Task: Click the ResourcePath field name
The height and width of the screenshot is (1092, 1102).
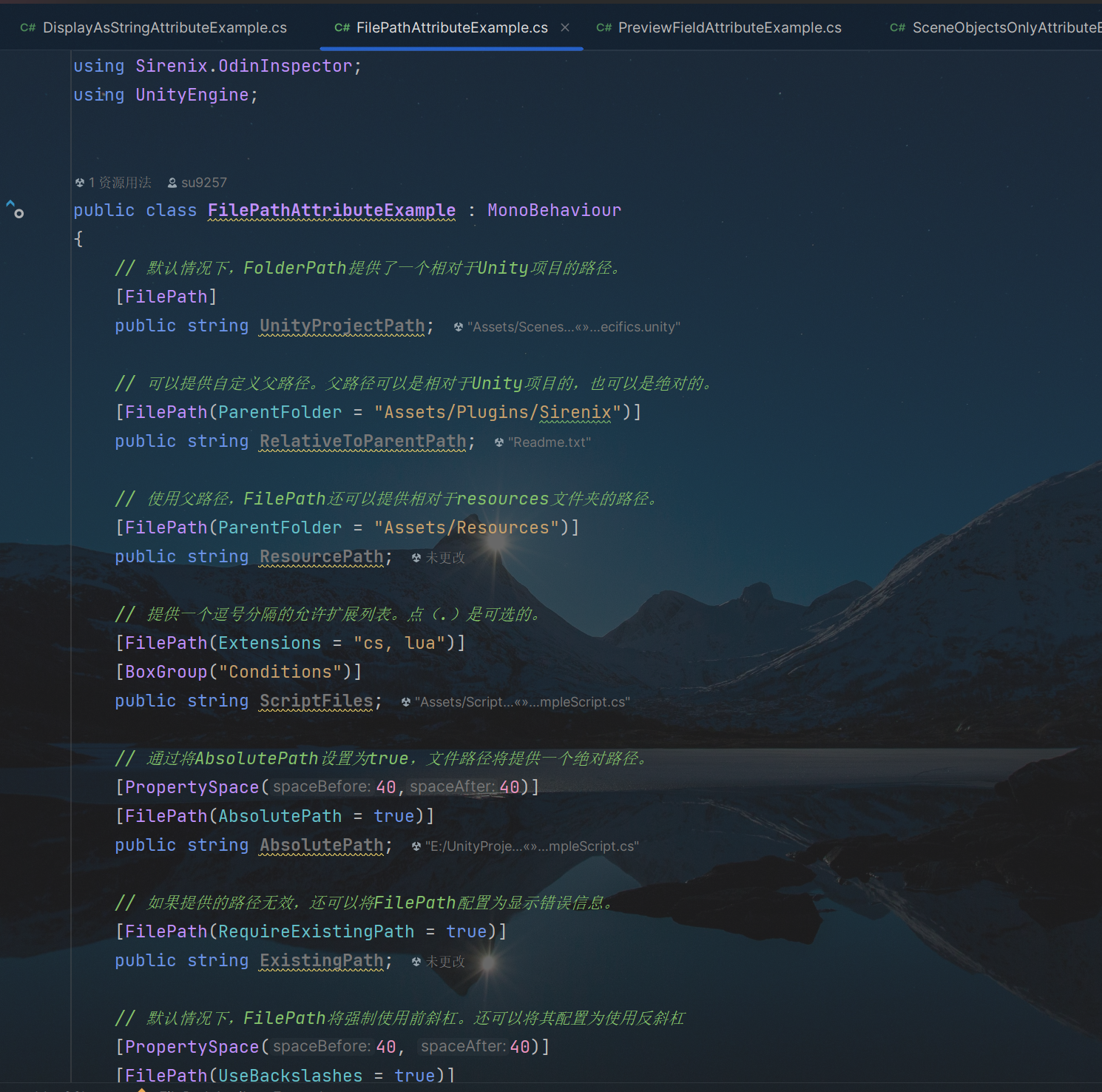Action: [x=321, y=556]
